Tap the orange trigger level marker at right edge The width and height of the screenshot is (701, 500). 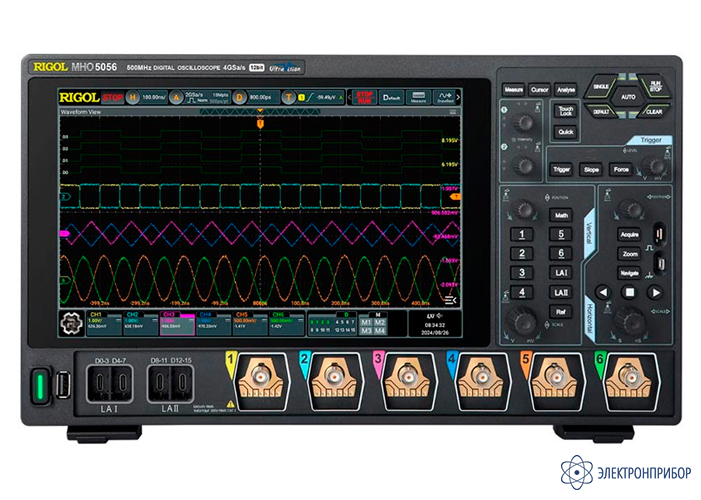click(455, 197)
